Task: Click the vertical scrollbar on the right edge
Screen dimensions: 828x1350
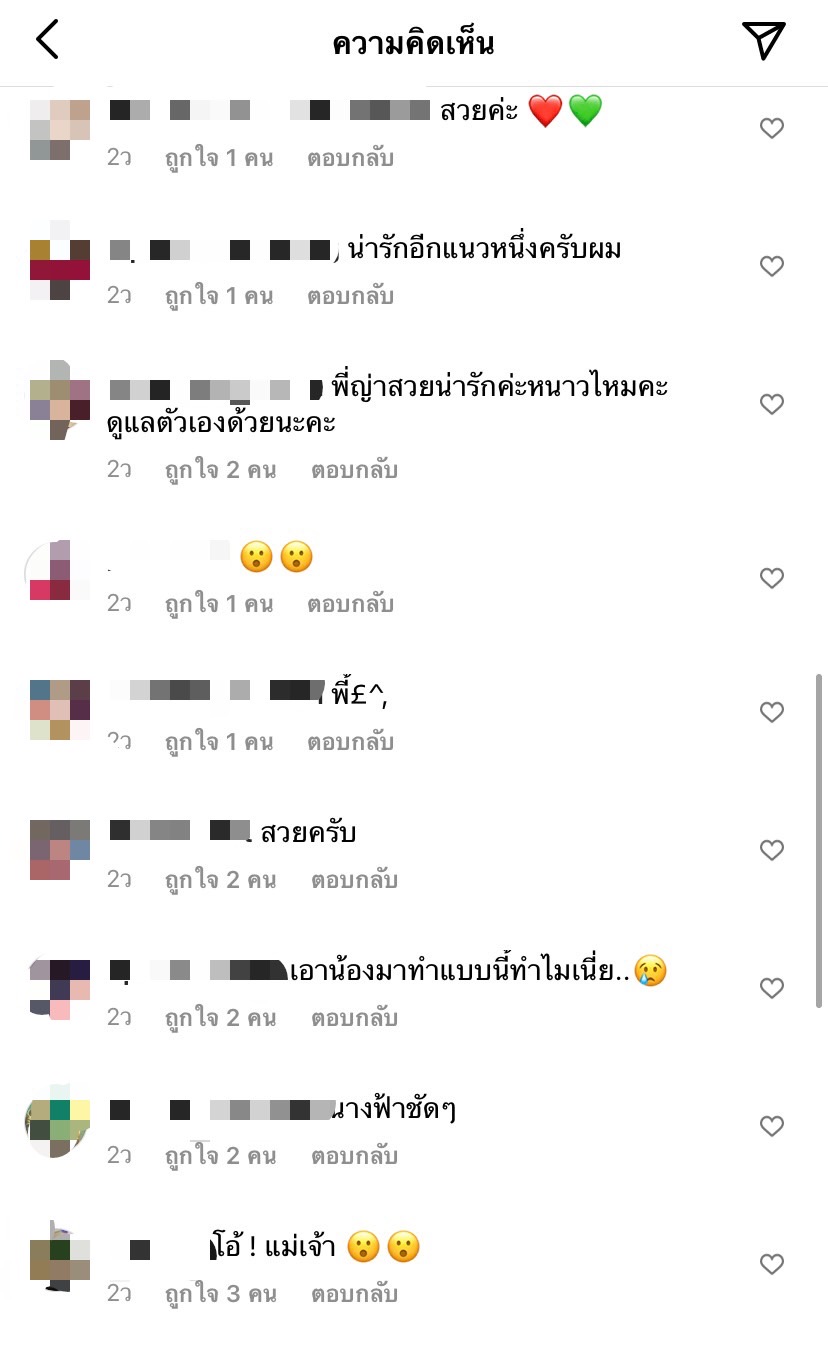Action: coord(820,840)
